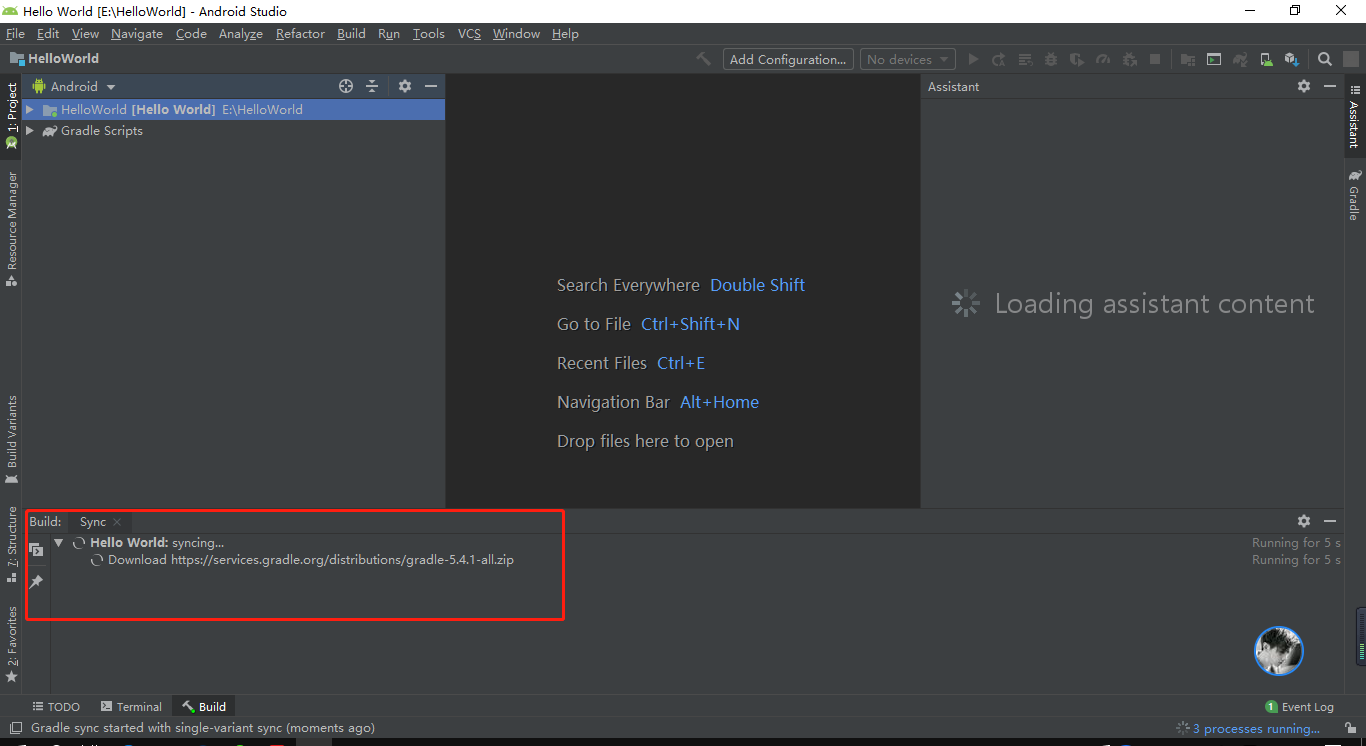Click the Run app play icon

coord(973,59)
